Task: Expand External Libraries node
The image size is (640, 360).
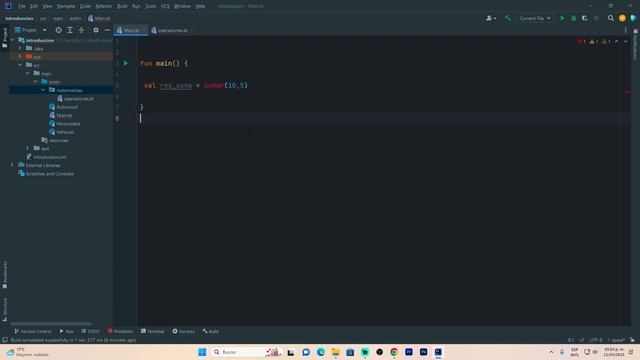Action: 12,165
